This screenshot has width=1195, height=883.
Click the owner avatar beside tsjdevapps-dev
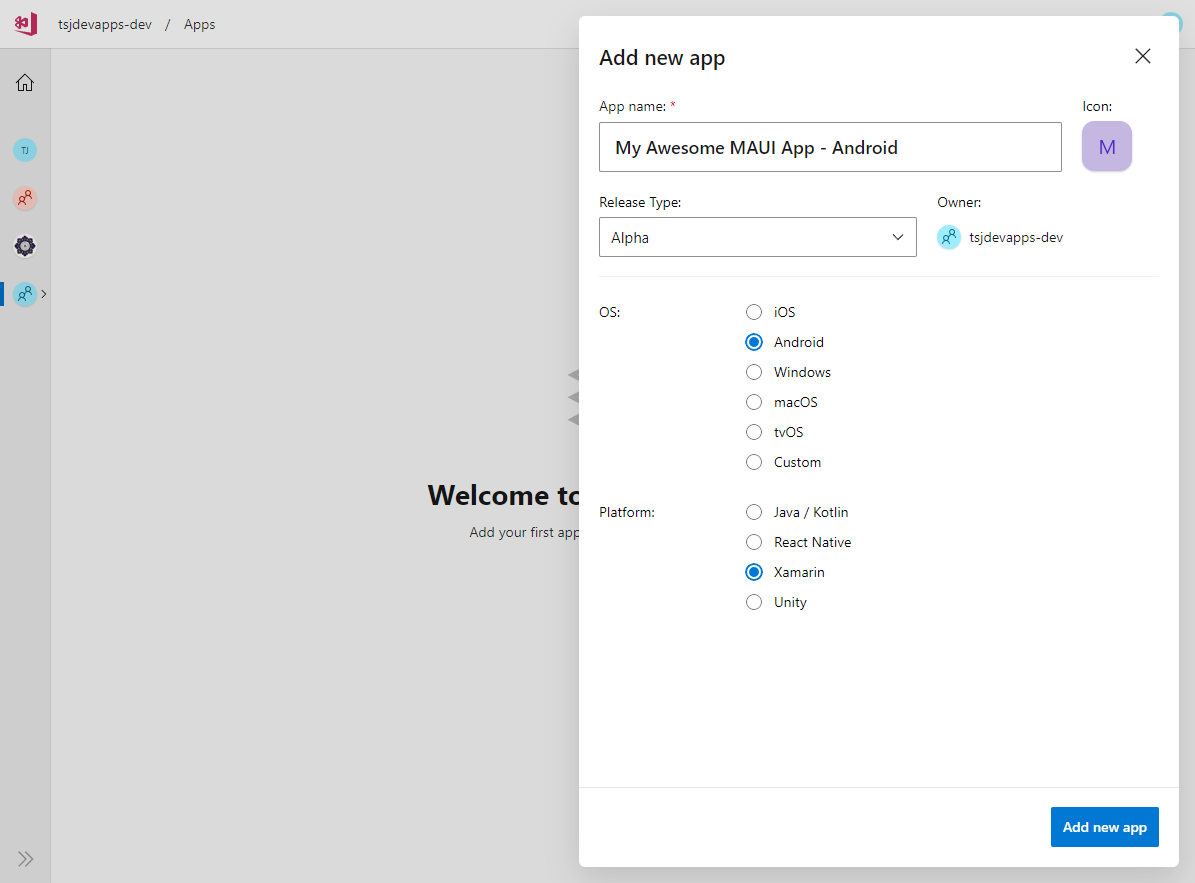[x=948, y=238]
